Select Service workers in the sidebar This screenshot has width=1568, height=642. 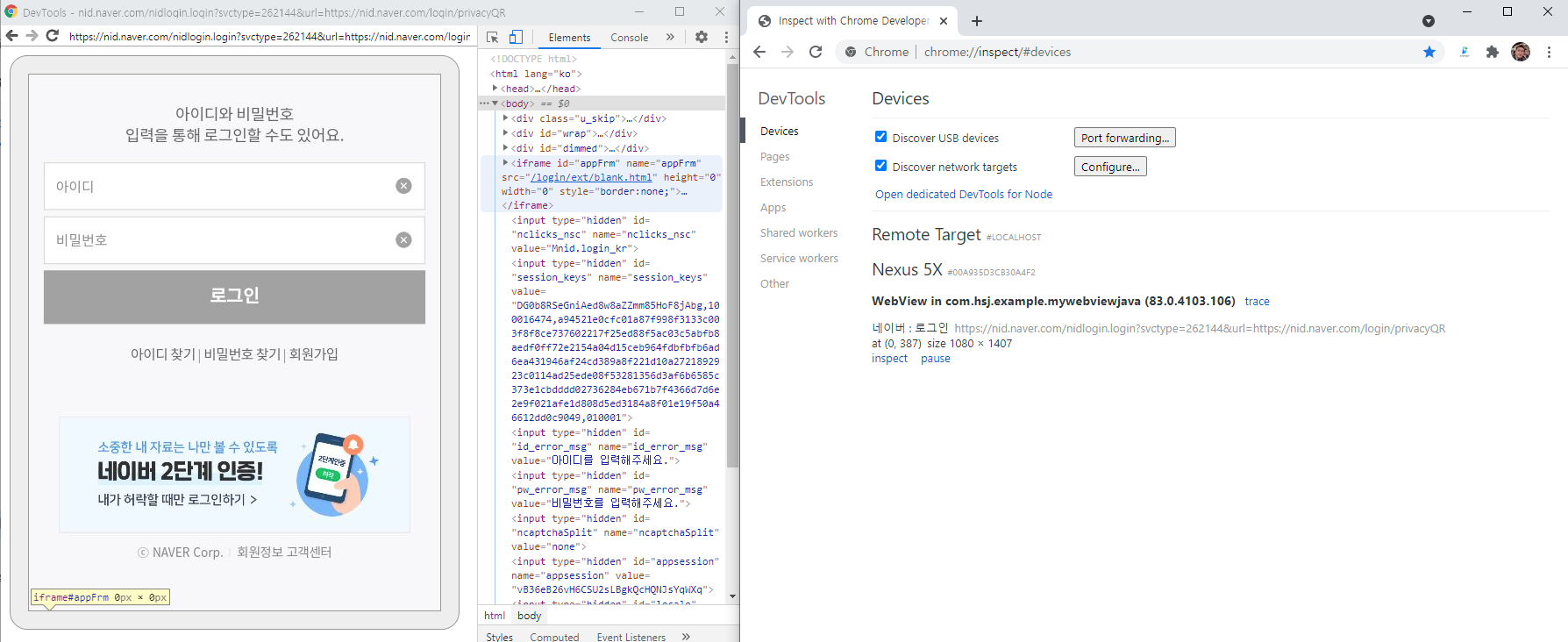tap(799, 259)
